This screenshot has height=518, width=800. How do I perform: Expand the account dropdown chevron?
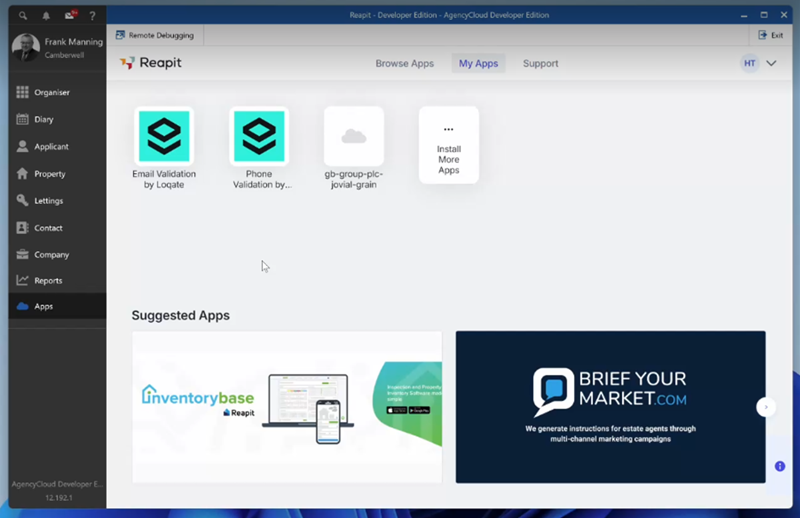[x=771, y=63]
